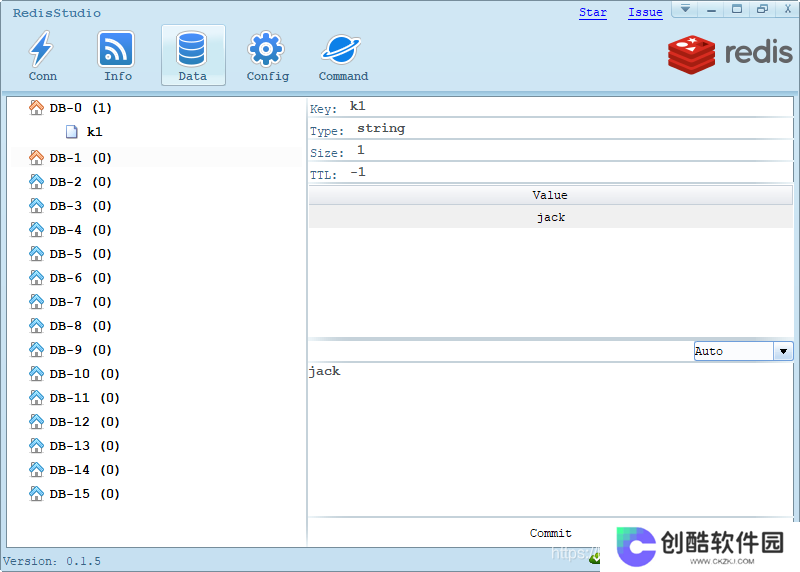
Task: Switch to the Info tab label
Action: coord(118,76)
